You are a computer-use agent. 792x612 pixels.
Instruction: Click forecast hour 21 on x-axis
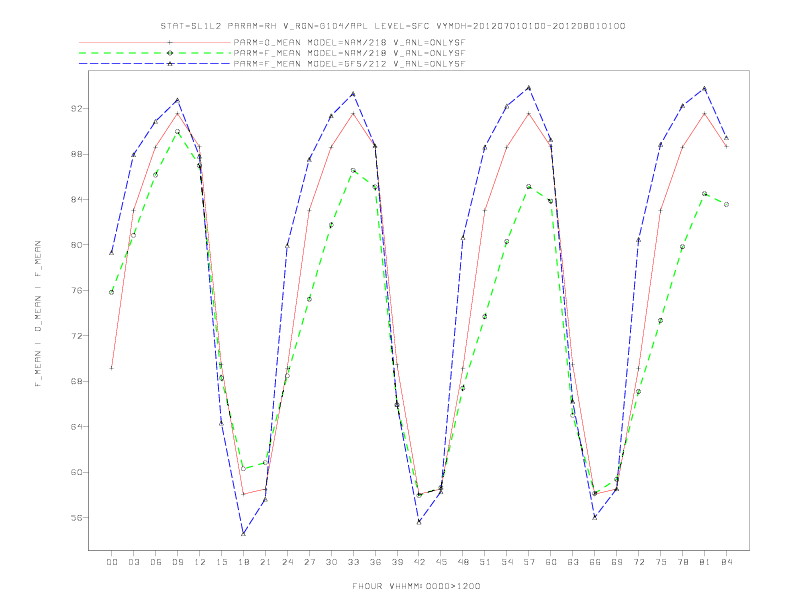pos(265,562)
